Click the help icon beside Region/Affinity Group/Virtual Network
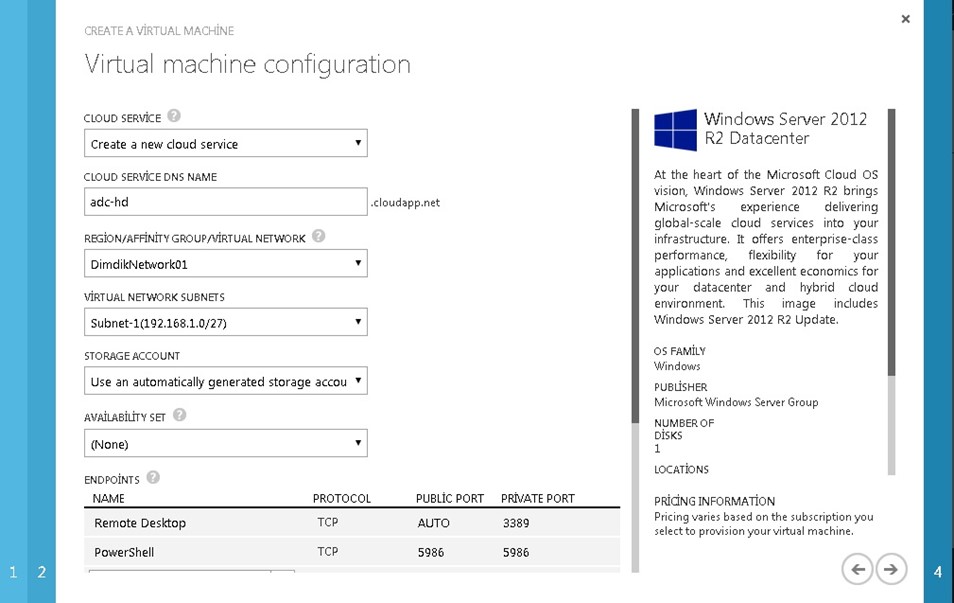 click(x=319, y=236)
